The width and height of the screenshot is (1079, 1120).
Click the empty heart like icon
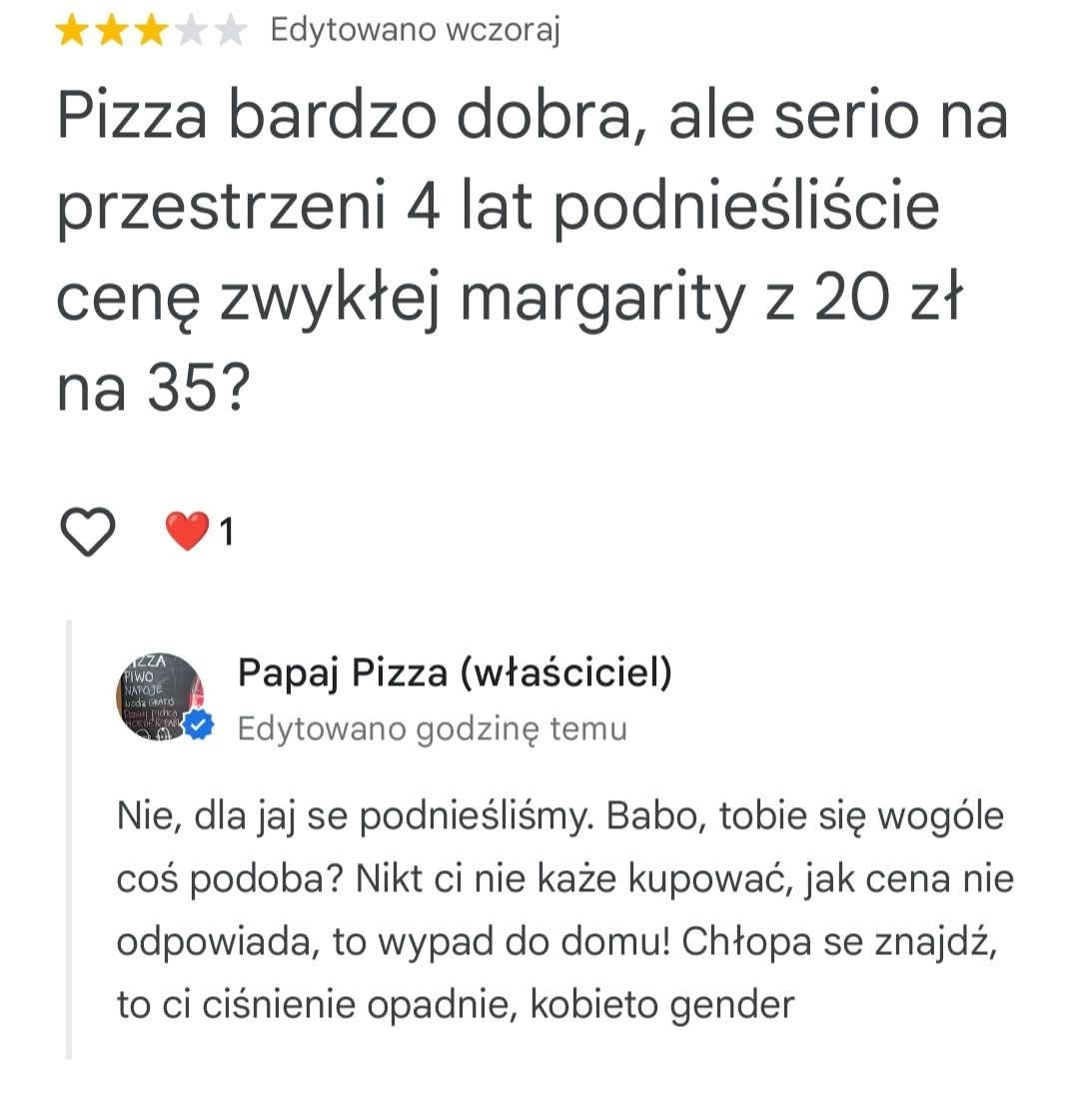[x=89, y=531]
